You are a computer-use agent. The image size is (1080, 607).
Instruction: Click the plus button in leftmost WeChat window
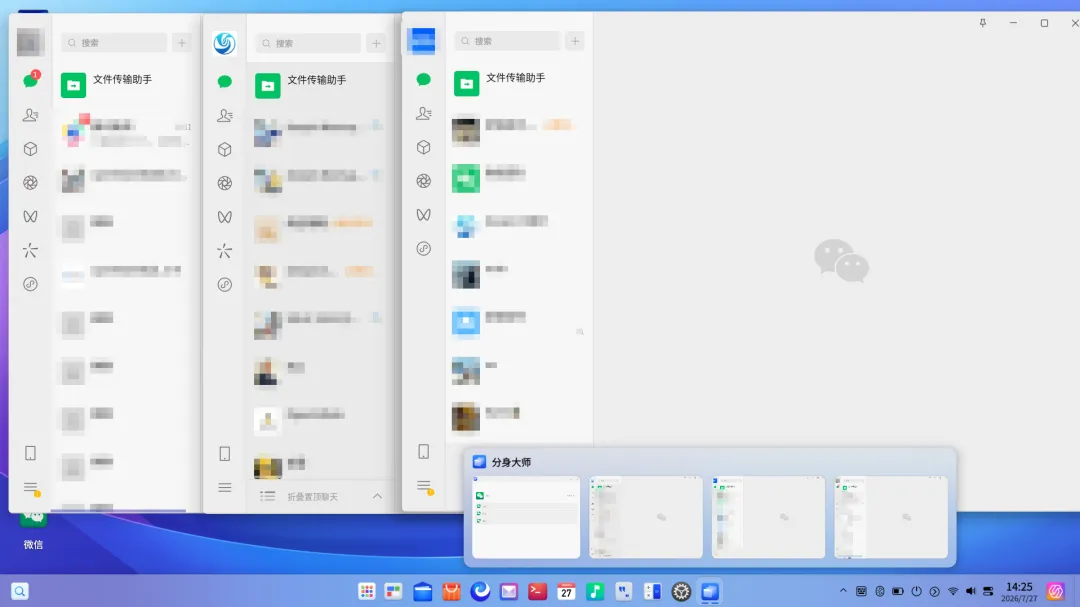182,43
